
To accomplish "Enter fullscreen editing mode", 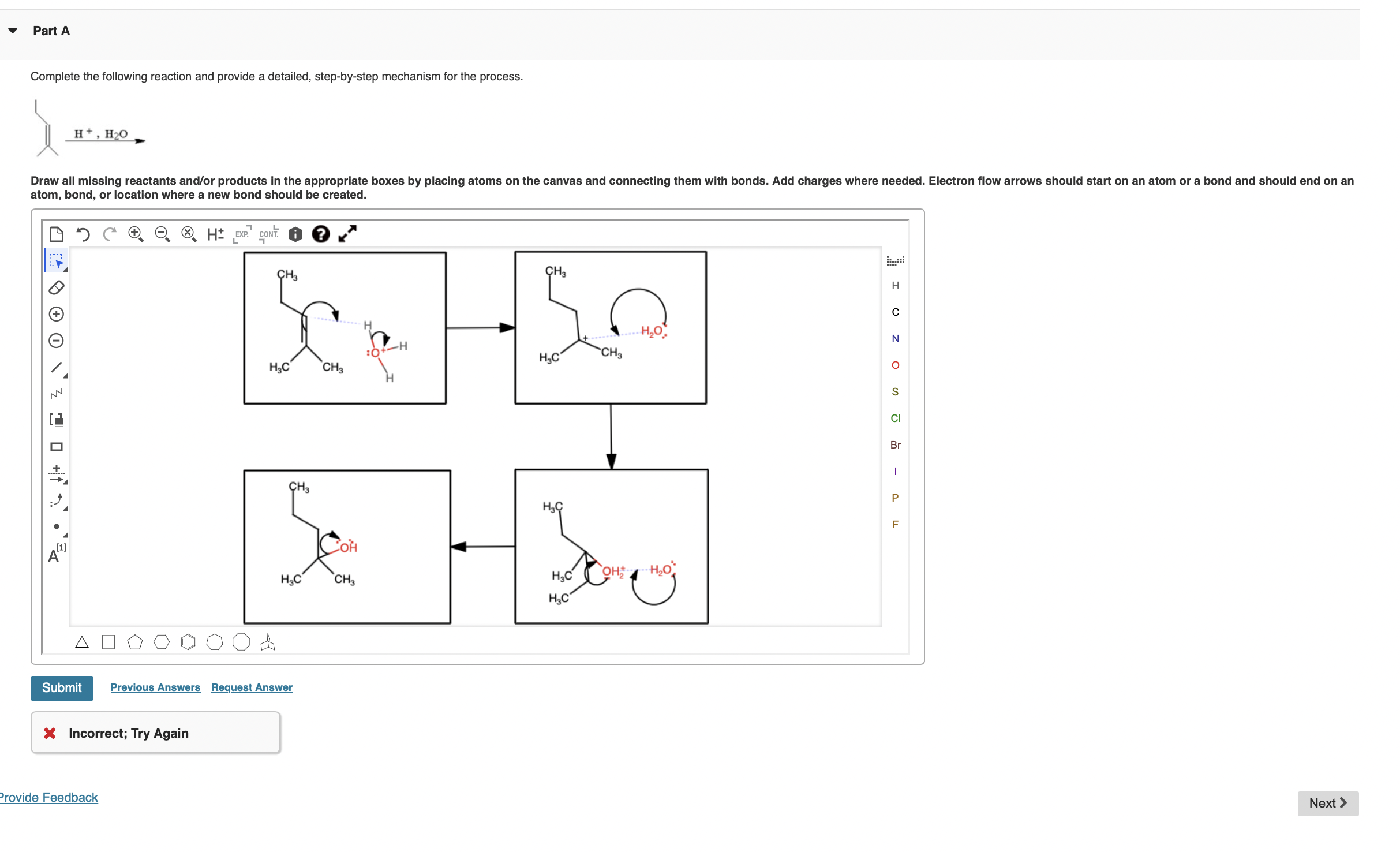I will tap(347, 234).
